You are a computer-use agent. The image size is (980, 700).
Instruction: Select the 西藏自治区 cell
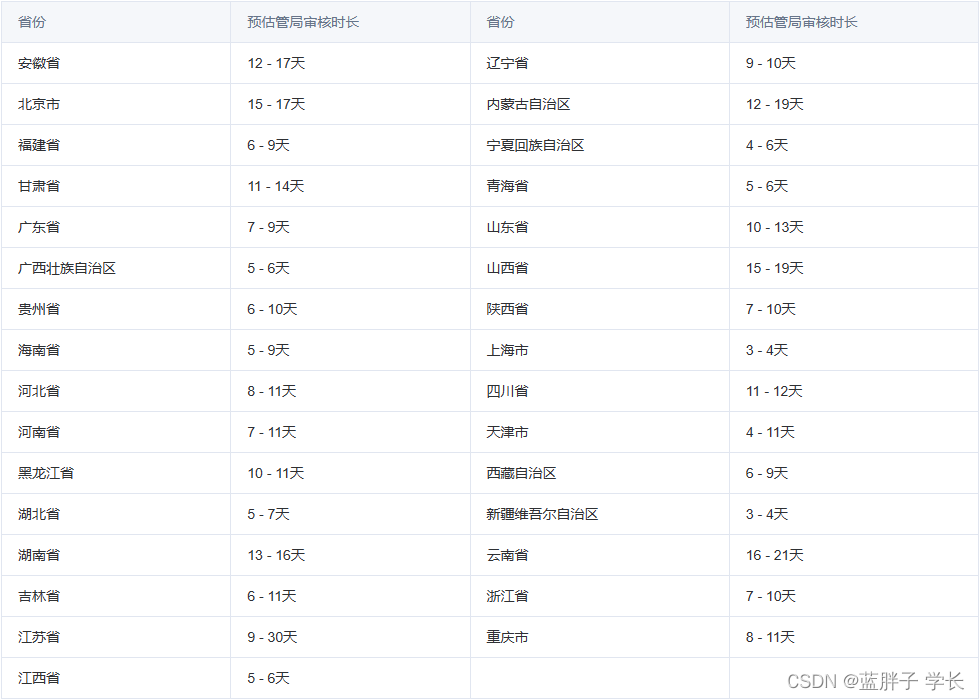[x=521, y=473]
